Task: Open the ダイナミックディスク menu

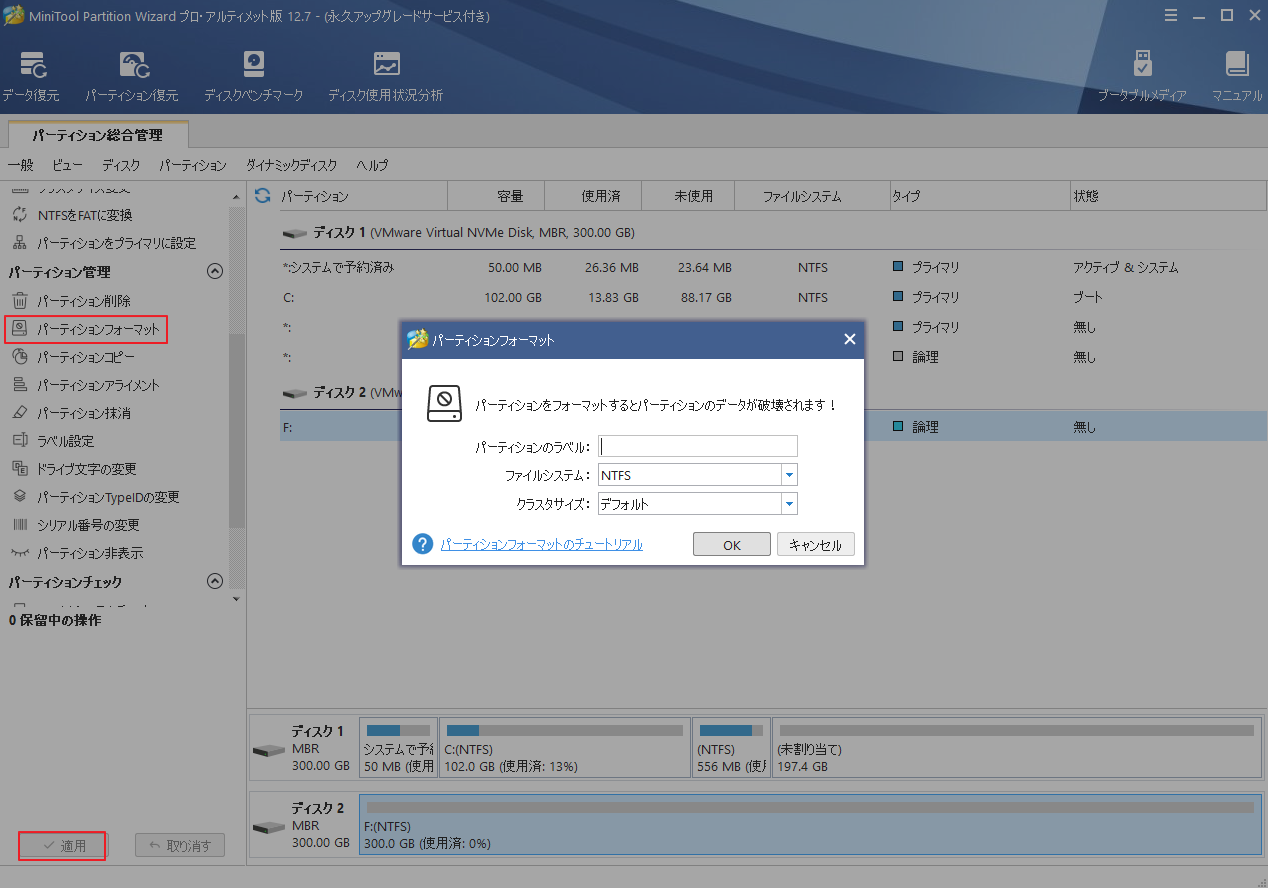Action: coord(291,165)
